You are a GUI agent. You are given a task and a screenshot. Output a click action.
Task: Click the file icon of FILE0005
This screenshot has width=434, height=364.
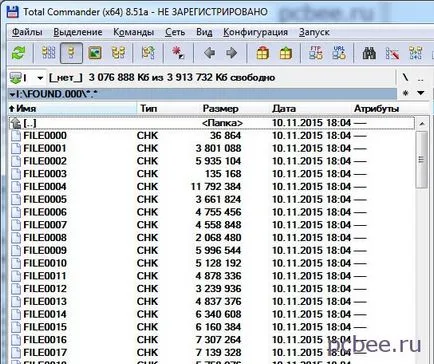(16, 199)
